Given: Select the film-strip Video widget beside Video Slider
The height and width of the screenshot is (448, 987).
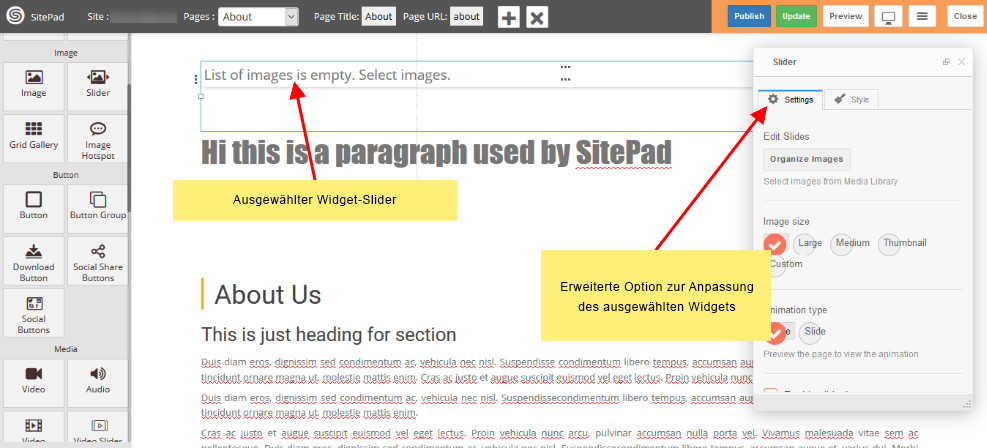Looking at the screenshot, I should 33,429.
